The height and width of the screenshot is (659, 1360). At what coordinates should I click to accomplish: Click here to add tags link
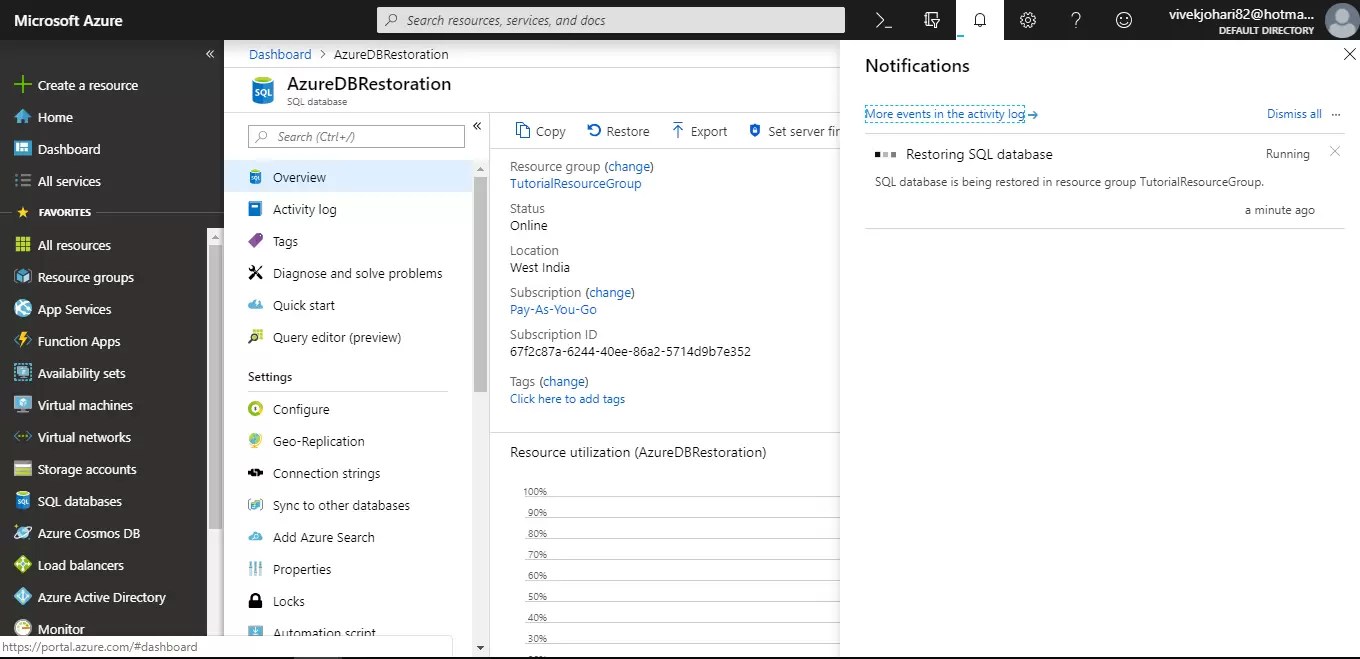tap(567, 398)
